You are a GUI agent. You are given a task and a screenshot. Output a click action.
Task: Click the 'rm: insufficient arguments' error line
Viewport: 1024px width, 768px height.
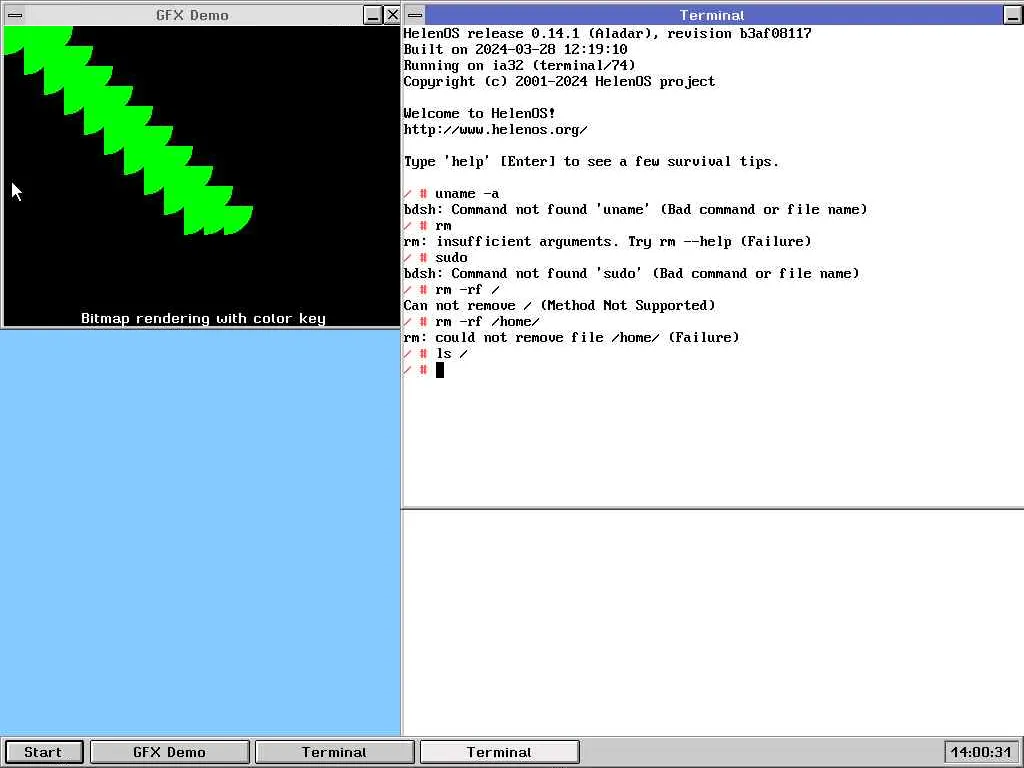click(x=607, y=241)
